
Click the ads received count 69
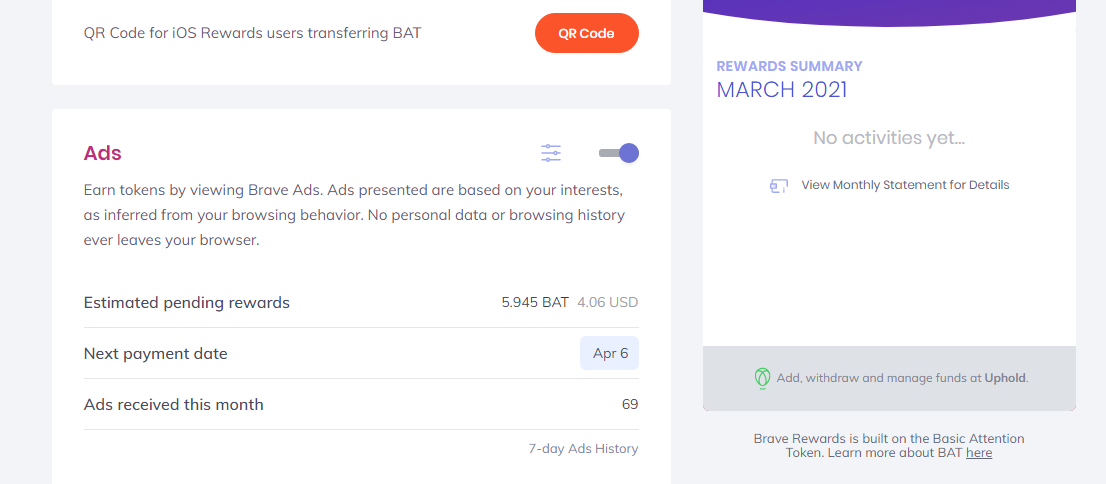[630, 404]
